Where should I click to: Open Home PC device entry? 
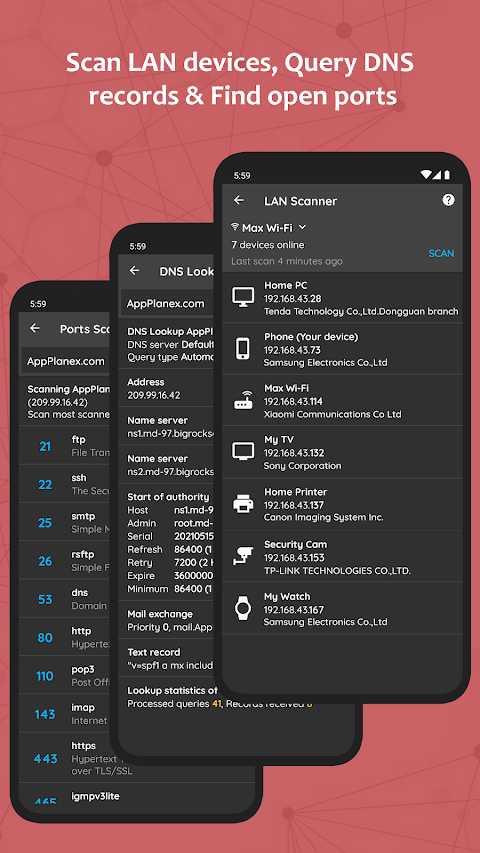pos(342,298)
